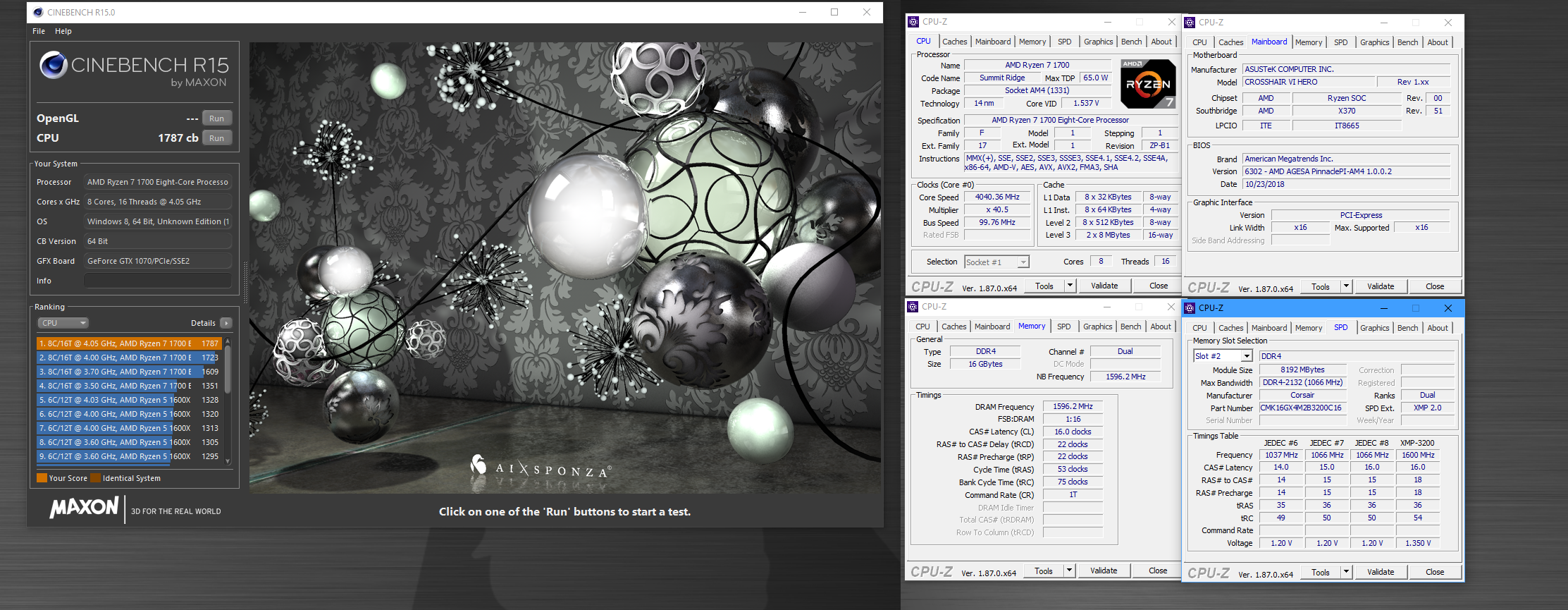
Task: Click Validate in CPU-Z SPD window
Action: 1381,572
